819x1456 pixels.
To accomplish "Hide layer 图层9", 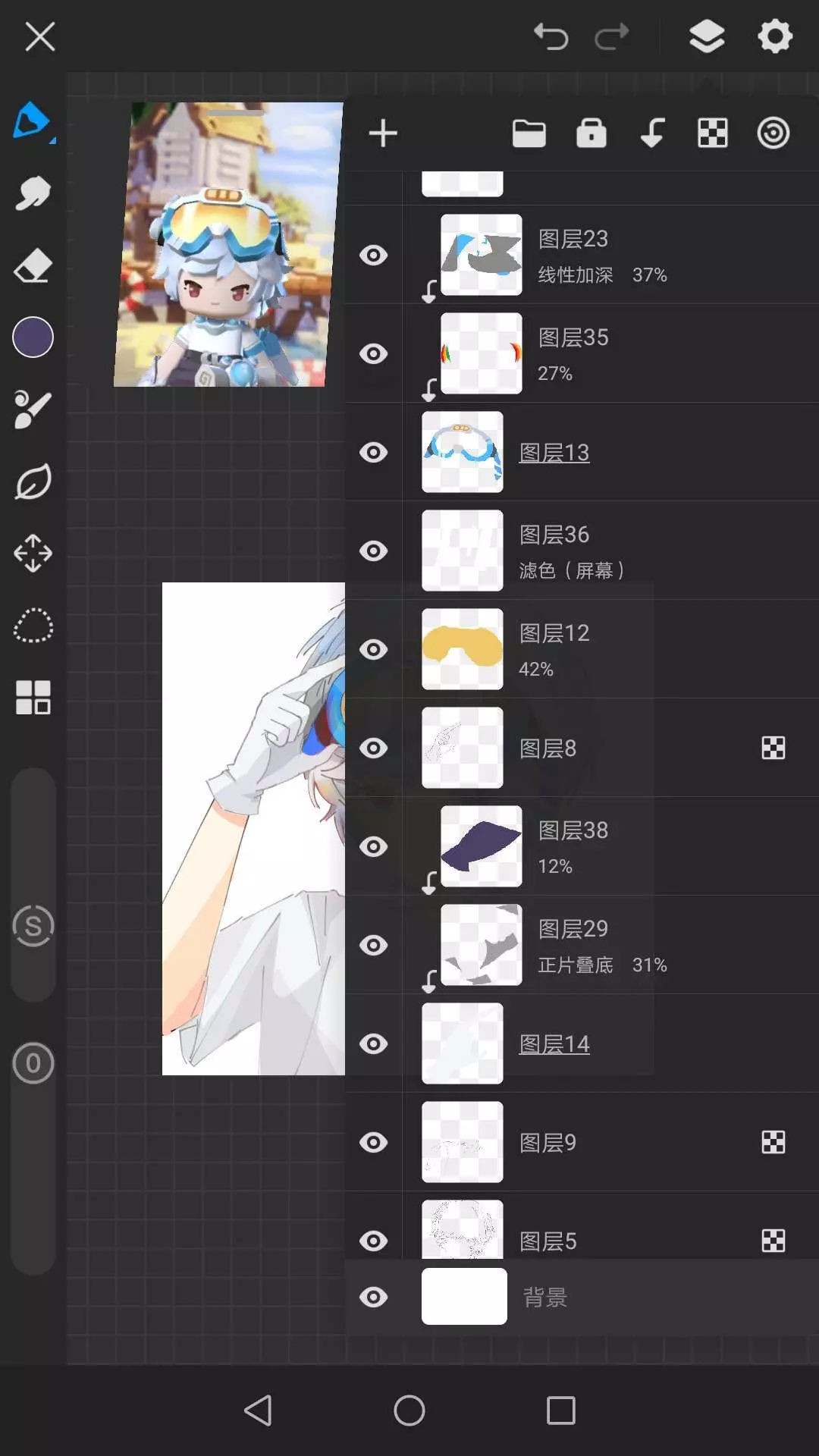I will [373, 1142].
